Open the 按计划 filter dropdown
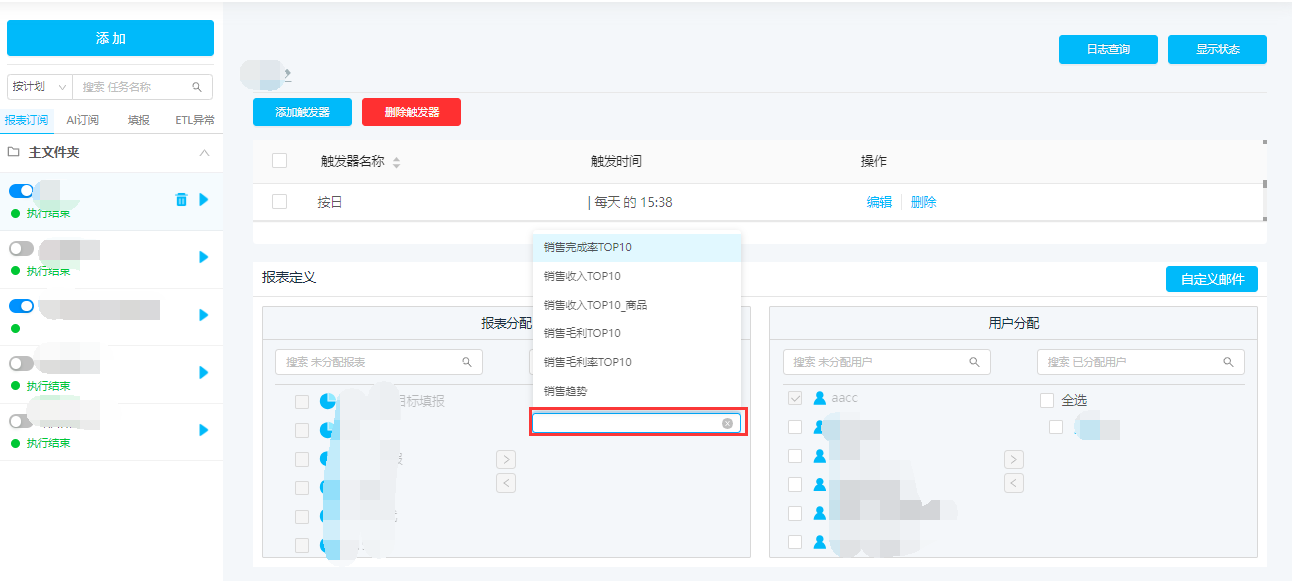The image size is (1292, 581). [x=40, y=87]
